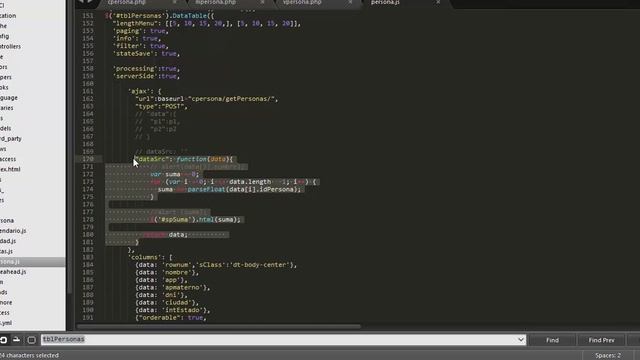Click 'rownum' column entry on line 184
This screenshot has width=640, height=360.
(176, 264)
